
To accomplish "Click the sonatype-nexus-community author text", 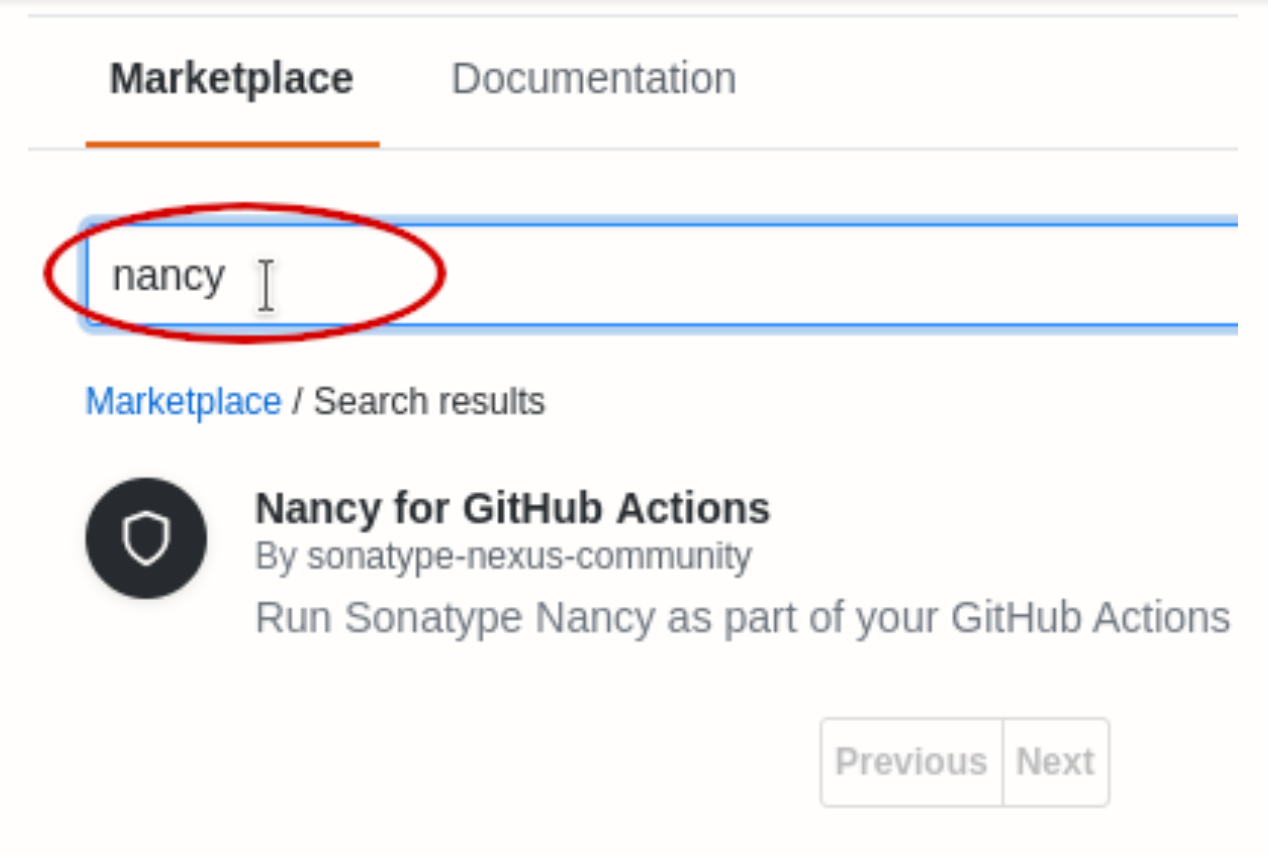I will coord(528,556).
